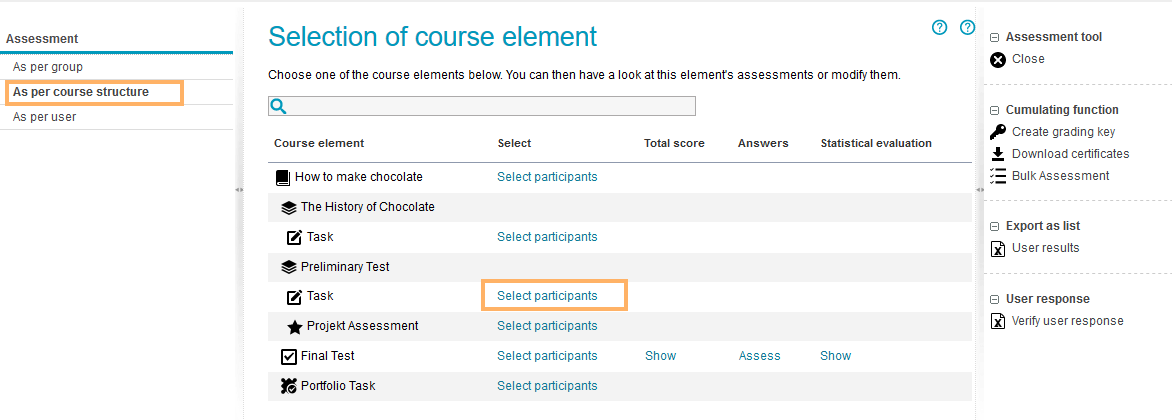Screen dimensions: 1172x420
Task: Click the Download certificates arrow icon
Action: (x=997, y=154)
